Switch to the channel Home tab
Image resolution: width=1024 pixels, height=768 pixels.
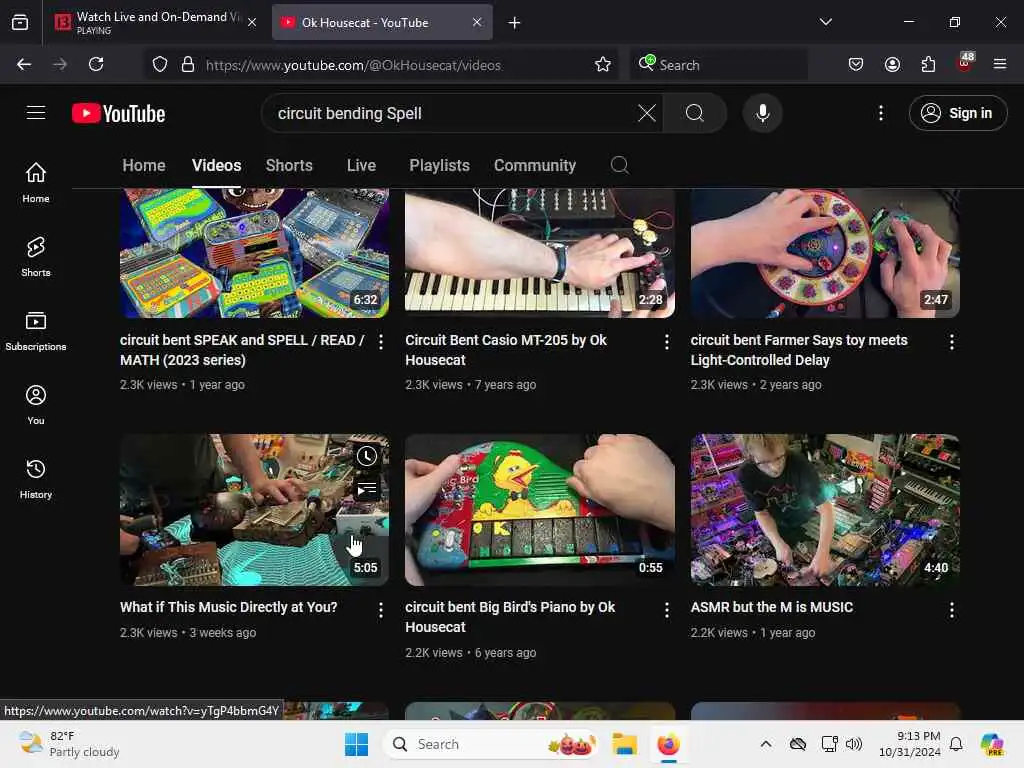pos(144,165)
